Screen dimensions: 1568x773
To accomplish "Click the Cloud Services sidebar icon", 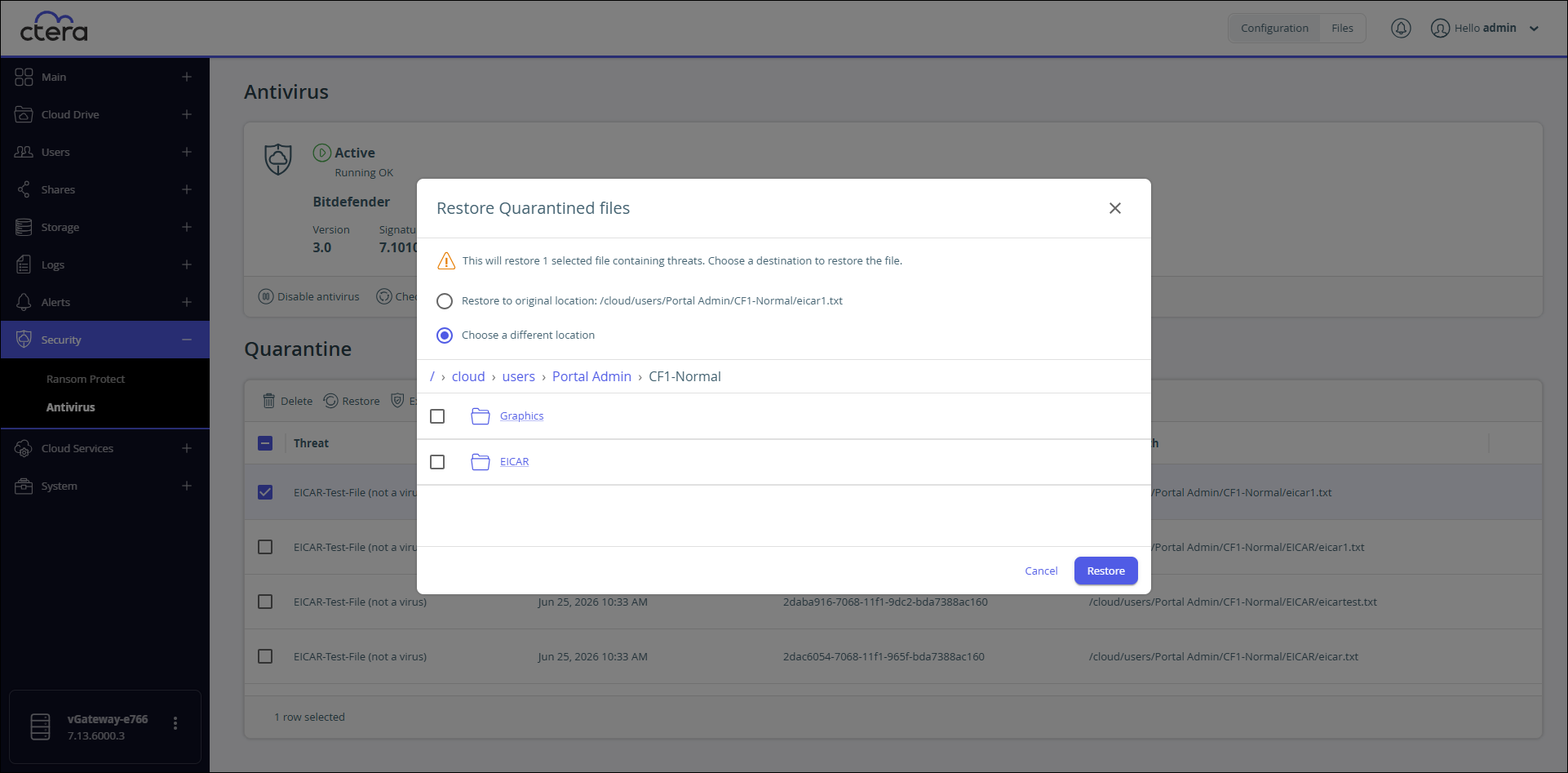I will point(24,448).
